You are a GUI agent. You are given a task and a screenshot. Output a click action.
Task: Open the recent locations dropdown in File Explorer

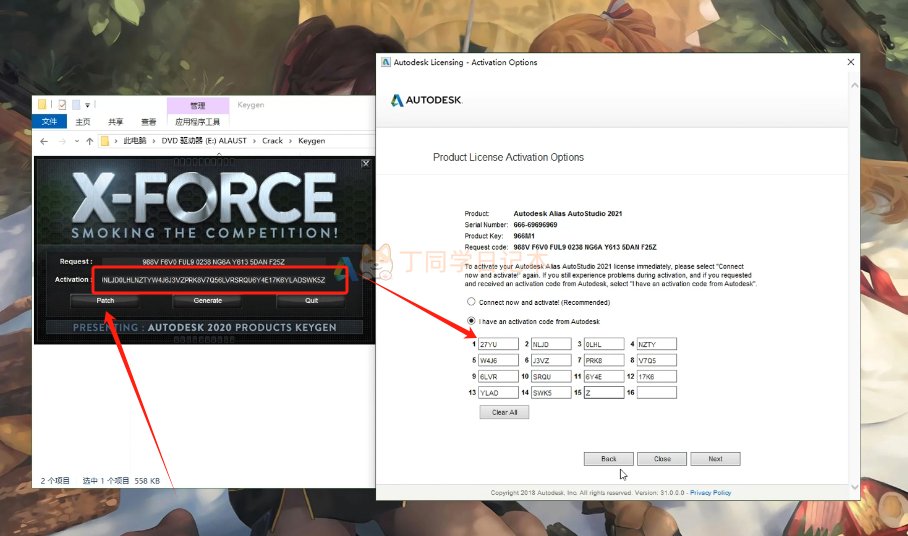coord(76,141)
